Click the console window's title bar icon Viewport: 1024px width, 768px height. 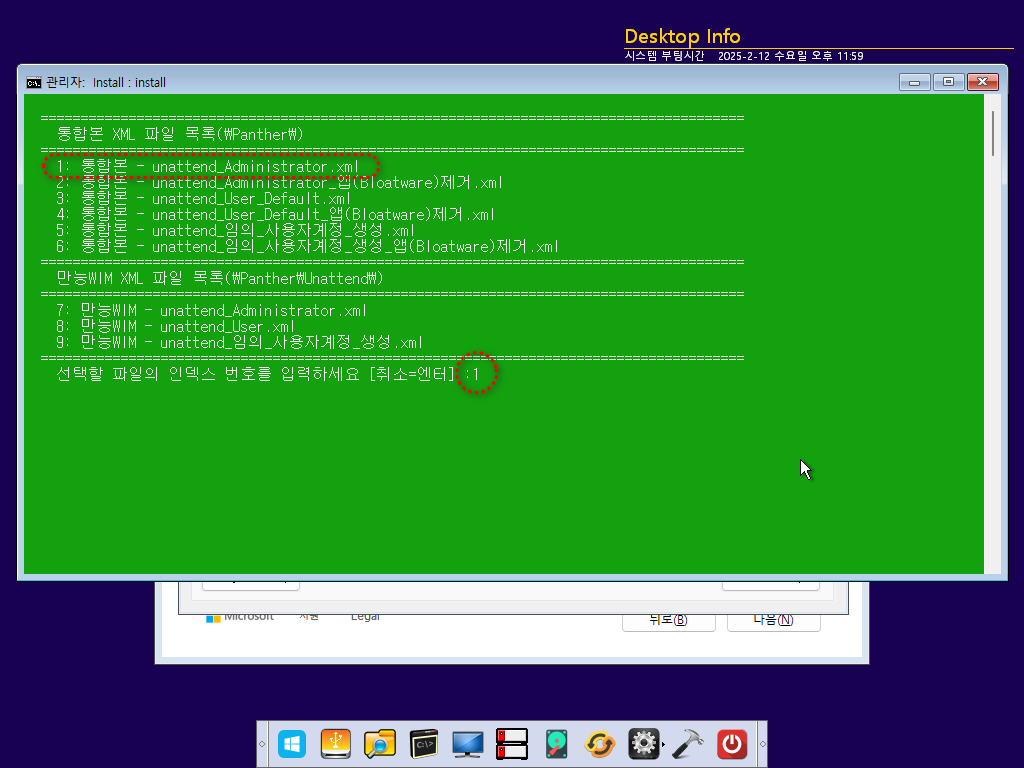click(x=33, y=82)
